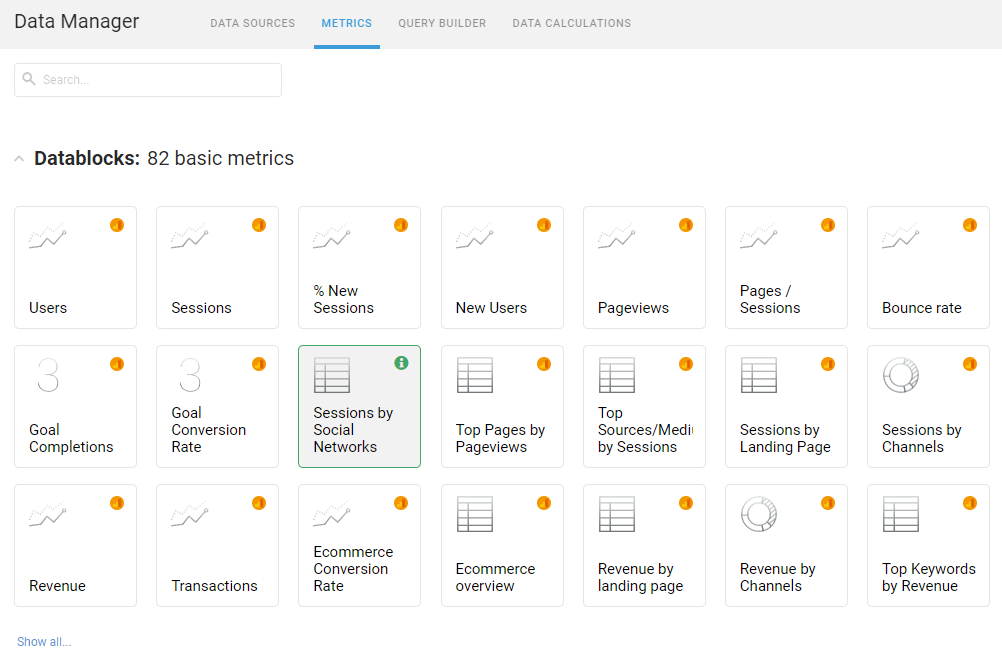1002x662 pixels.
Task: Open the Query Builder tab
Action: pyautogui.click(x=442, y=23)
